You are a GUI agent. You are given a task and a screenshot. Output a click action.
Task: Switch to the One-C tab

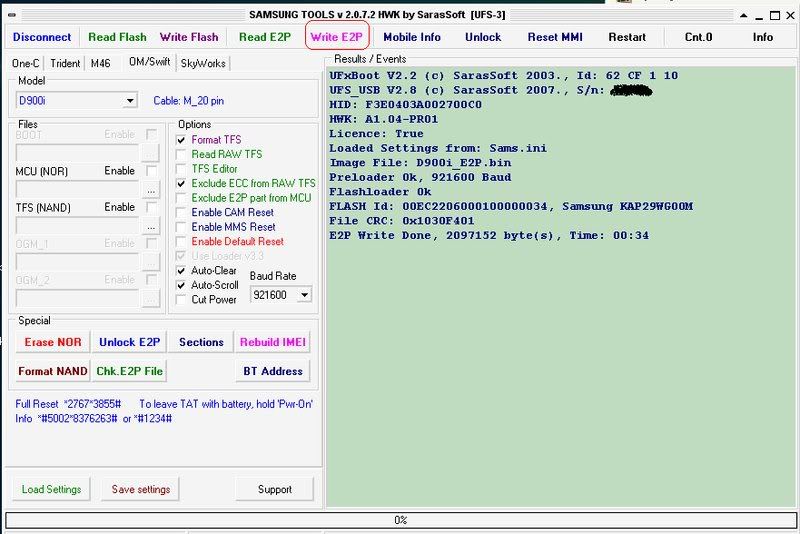(26, 63)
